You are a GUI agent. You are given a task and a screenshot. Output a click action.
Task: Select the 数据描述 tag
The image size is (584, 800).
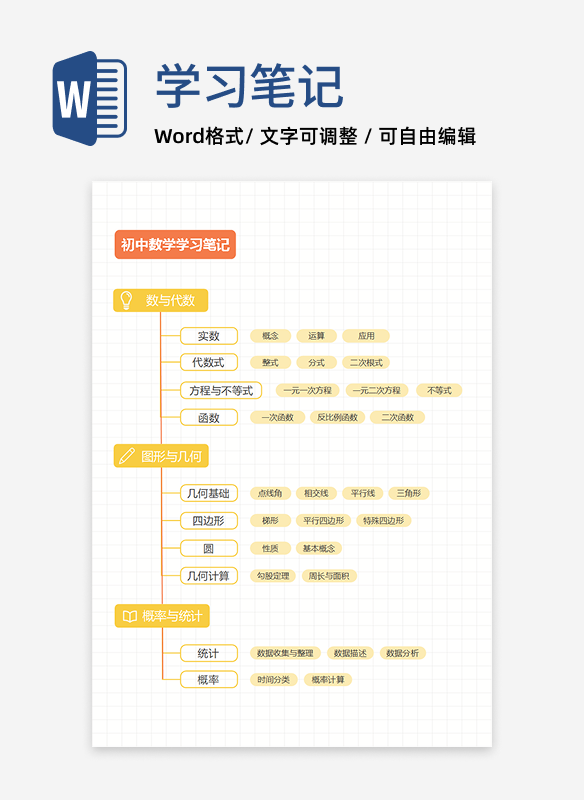click(350, 653)
